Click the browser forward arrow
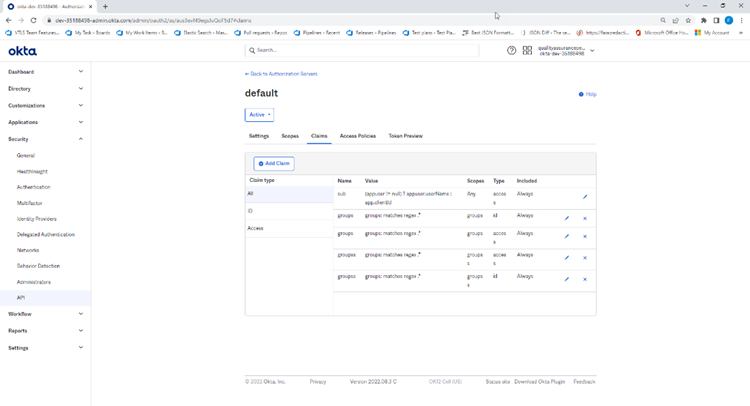The width and height of the screenshot is (750, 406). 21,21
